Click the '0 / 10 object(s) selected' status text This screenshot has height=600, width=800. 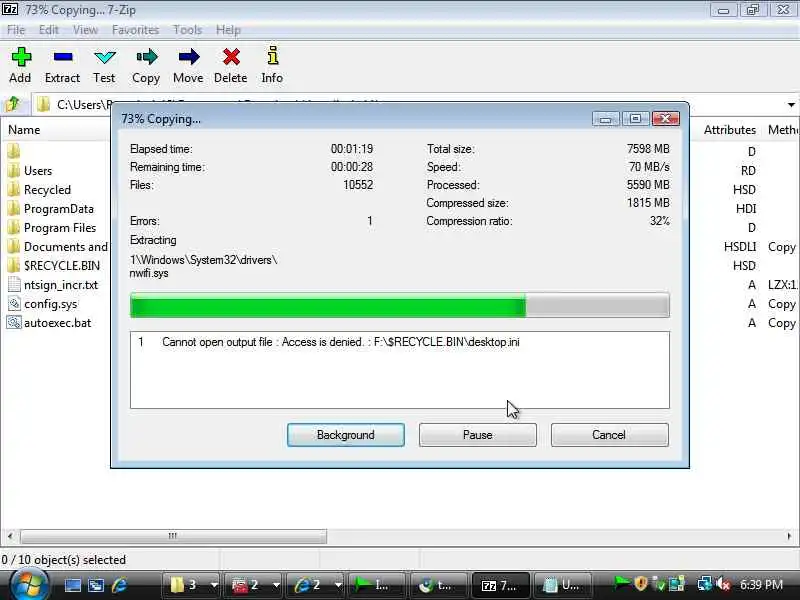coord(63,560)
